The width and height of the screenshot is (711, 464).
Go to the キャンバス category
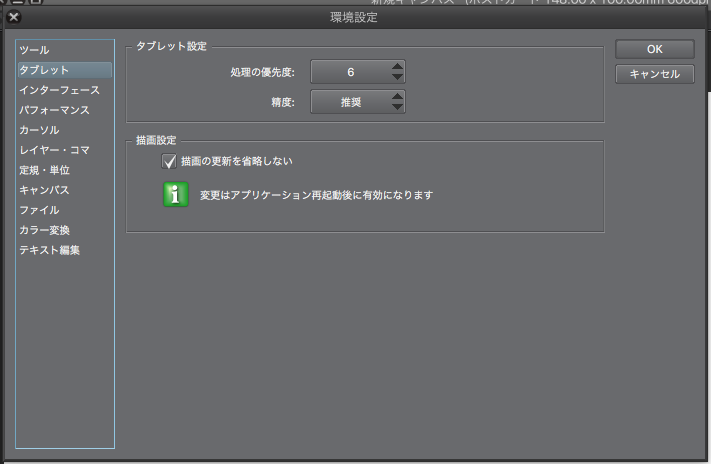tap(64, 190)
